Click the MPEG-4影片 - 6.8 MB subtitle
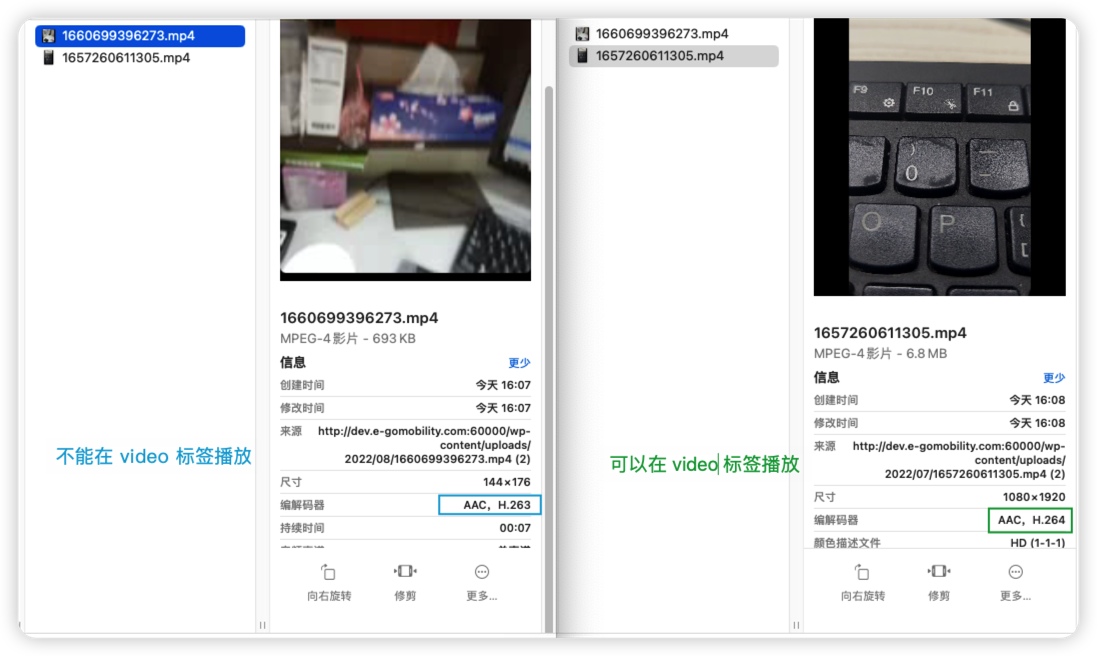The height and width of the screenshot is (656, 1097). [x=880, y=354]
